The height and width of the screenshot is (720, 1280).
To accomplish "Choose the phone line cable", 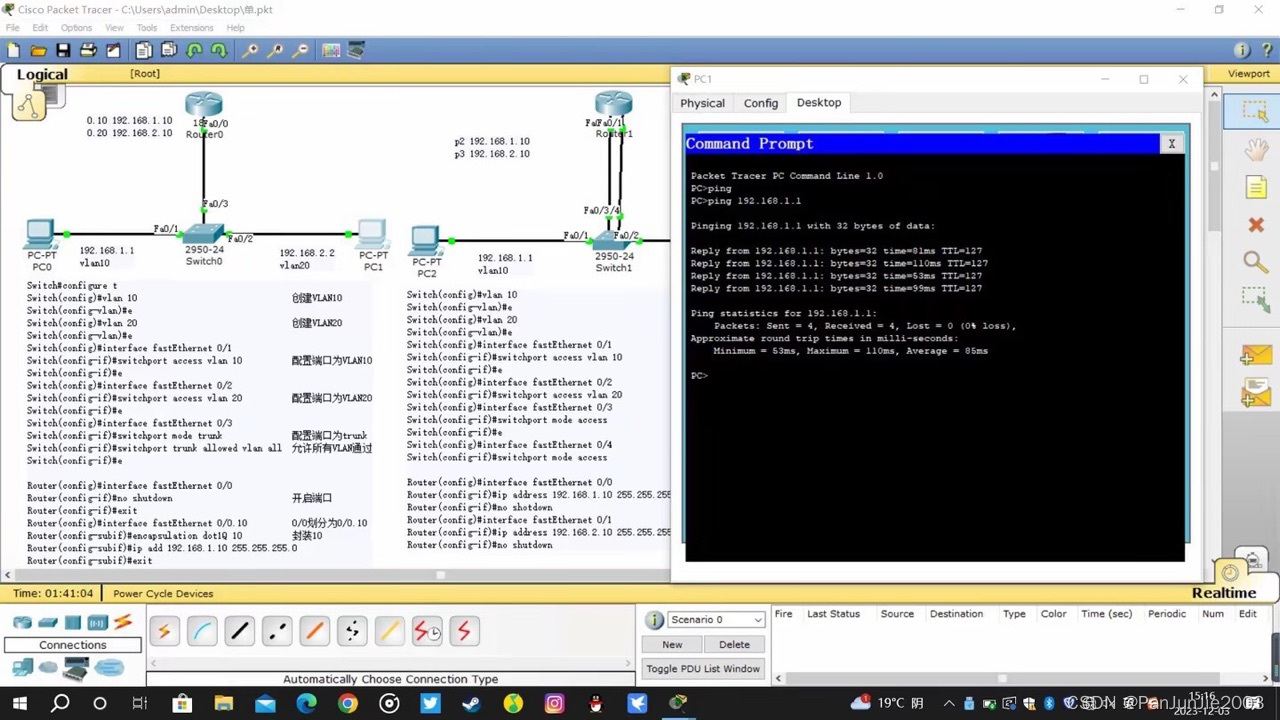I will (x=352, y=631).
